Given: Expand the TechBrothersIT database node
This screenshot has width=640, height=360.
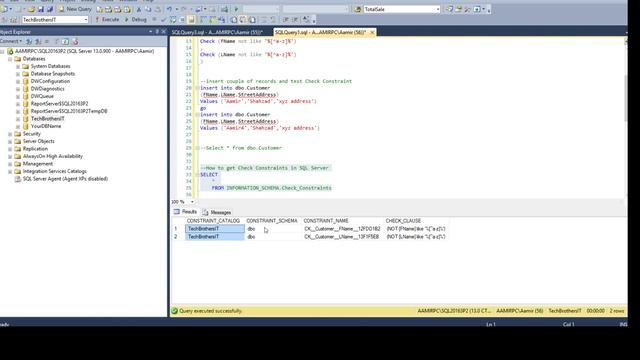Looking at the screenshot, I should coord(18,119).
